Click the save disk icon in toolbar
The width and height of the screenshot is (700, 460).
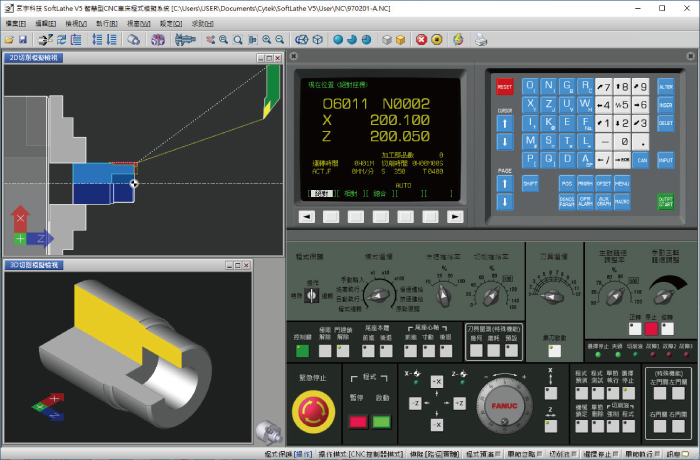point(23,40)
